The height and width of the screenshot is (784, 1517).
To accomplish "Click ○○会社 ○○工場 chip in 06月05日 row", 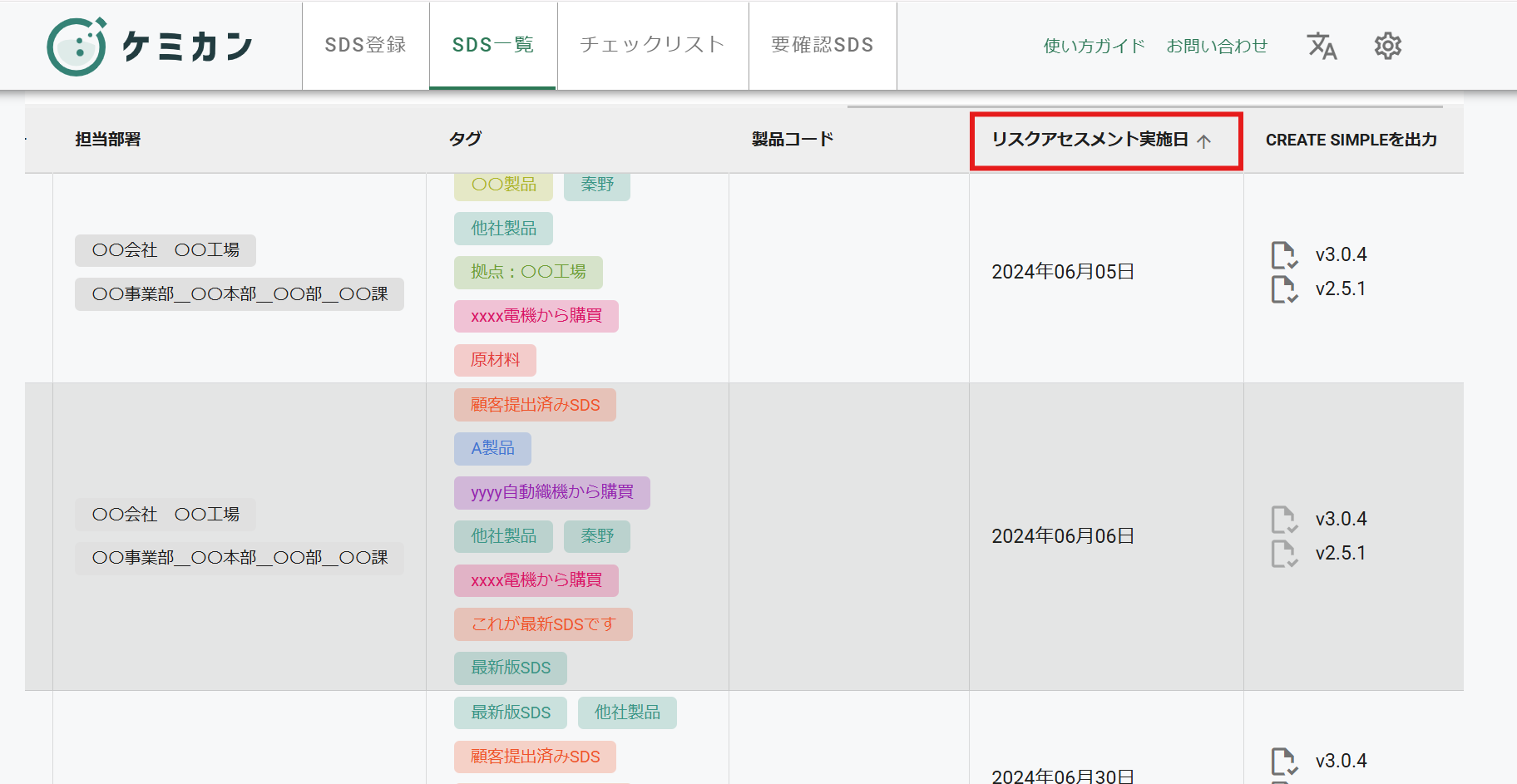I will (x=166, y=250).
